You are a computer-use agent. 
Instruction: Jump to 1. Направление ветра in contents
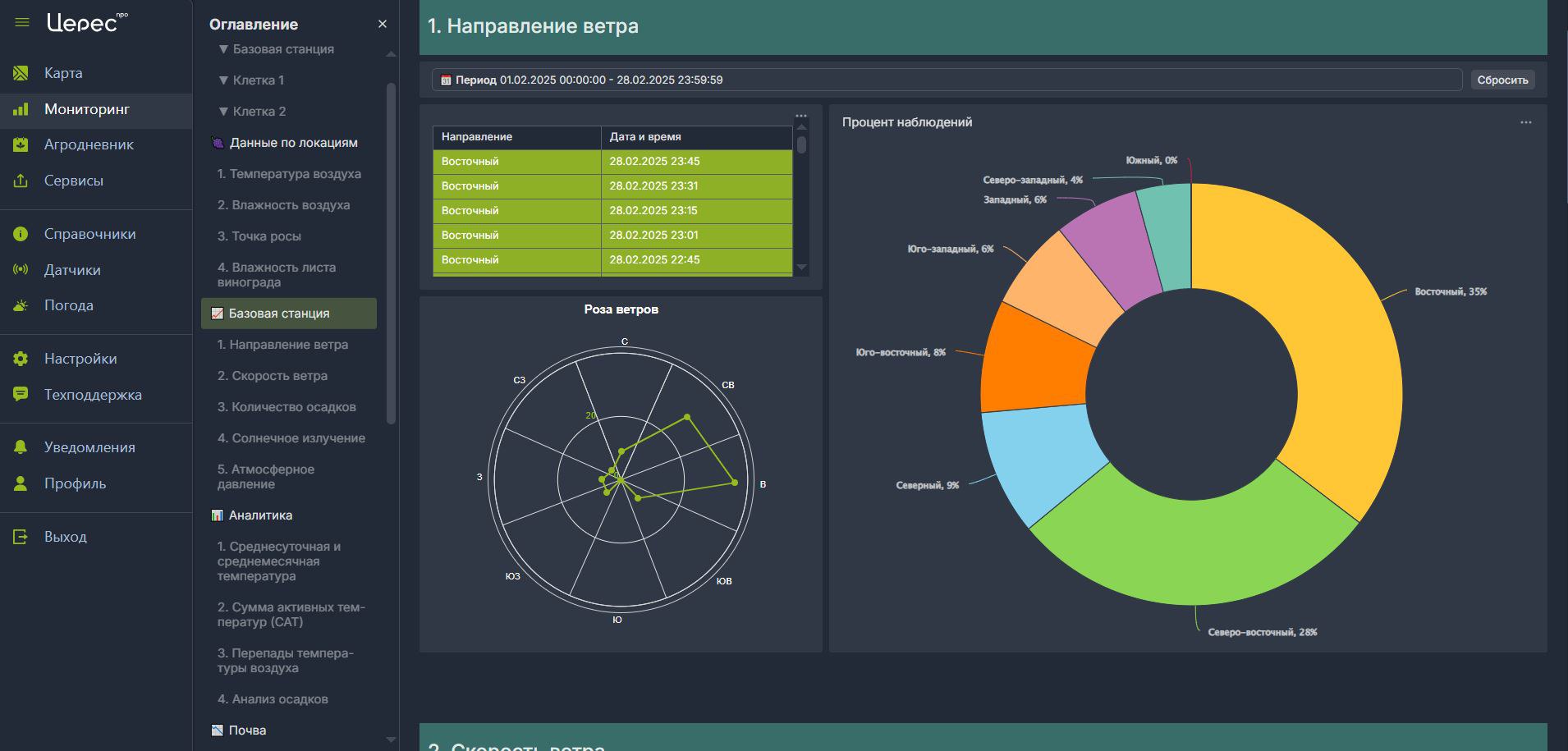click(x=282, y=345)
